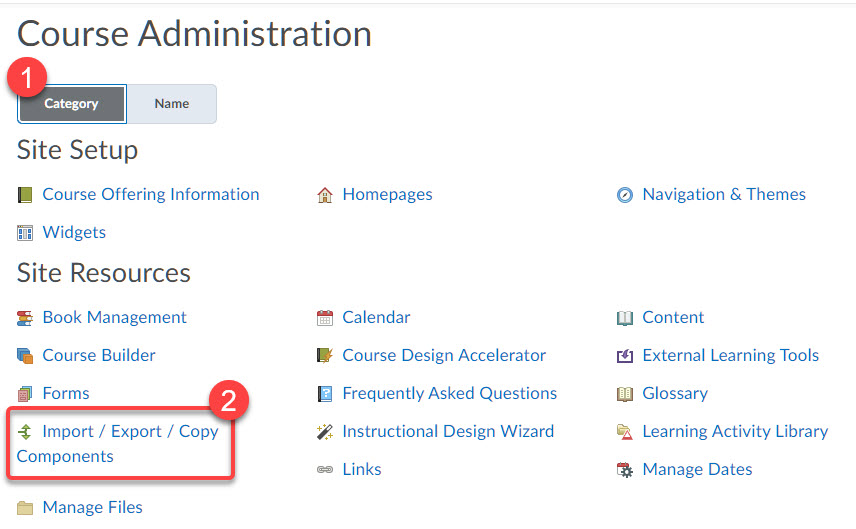The image size is (856, 529).
Task: Go to External Learning Tools
Action: tap(730, 355)
